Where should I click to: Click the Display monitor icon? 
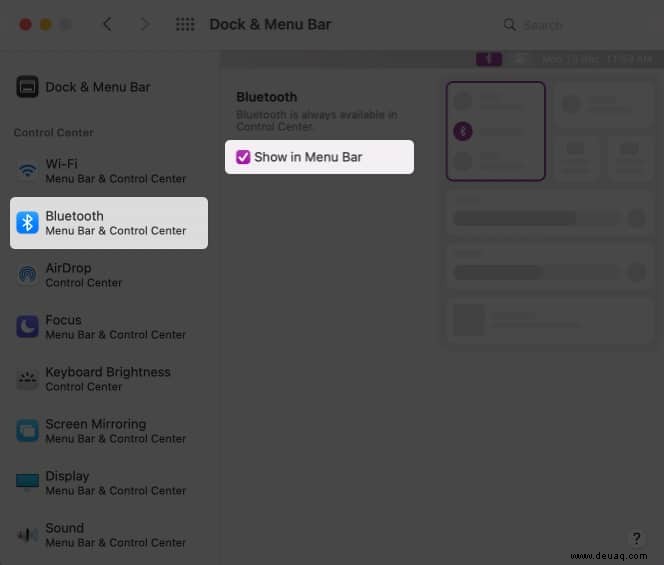(x=28, y=482)
